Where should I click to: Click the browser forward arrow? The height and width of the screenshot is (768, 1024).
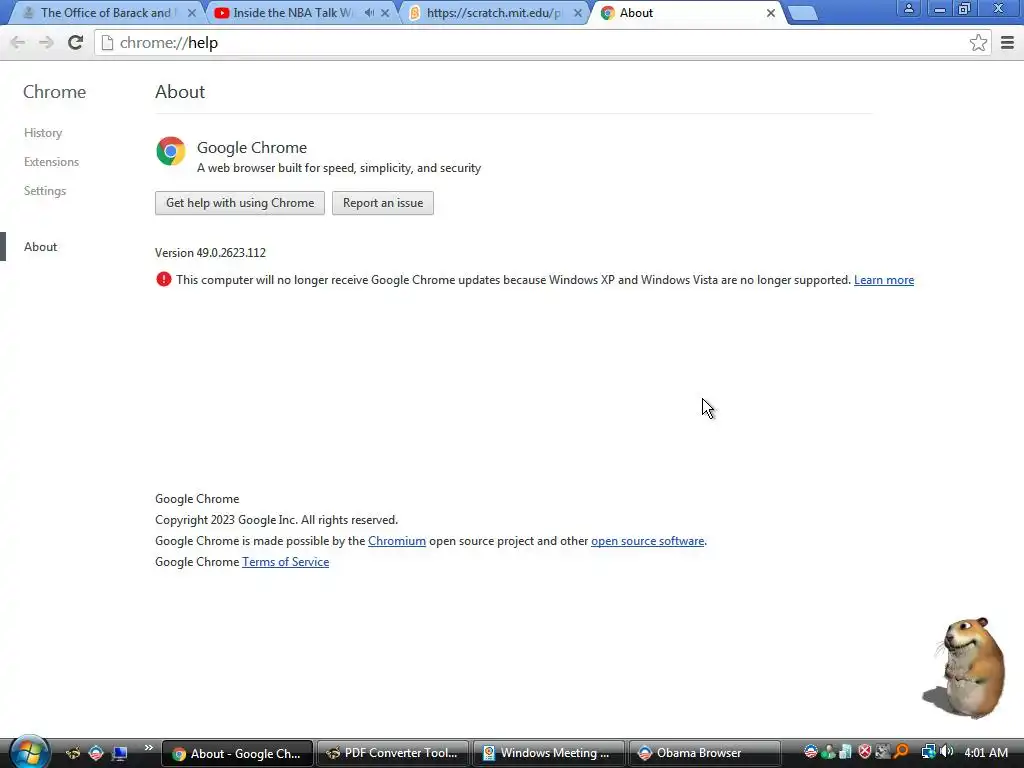tap(46, 43)
